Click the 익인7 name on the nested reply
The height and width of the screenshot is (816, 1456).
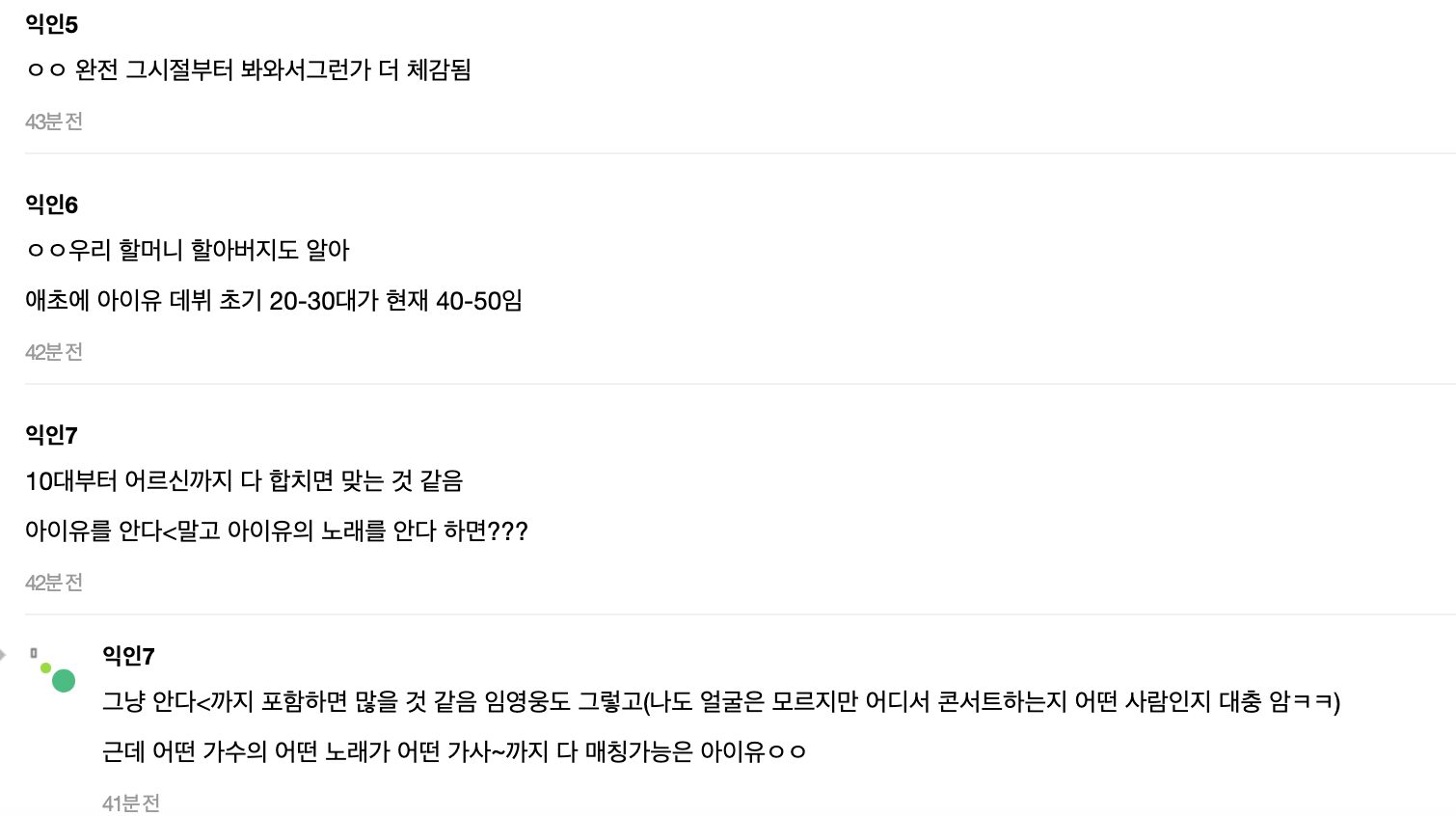[128, 656]
